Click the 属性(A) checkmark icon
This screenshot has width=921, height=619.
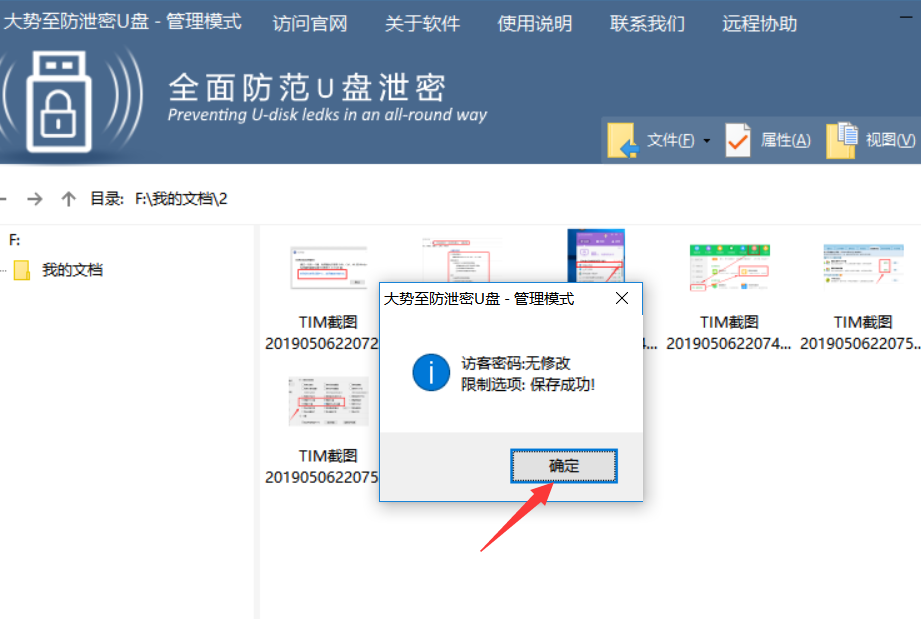(738, 140)
